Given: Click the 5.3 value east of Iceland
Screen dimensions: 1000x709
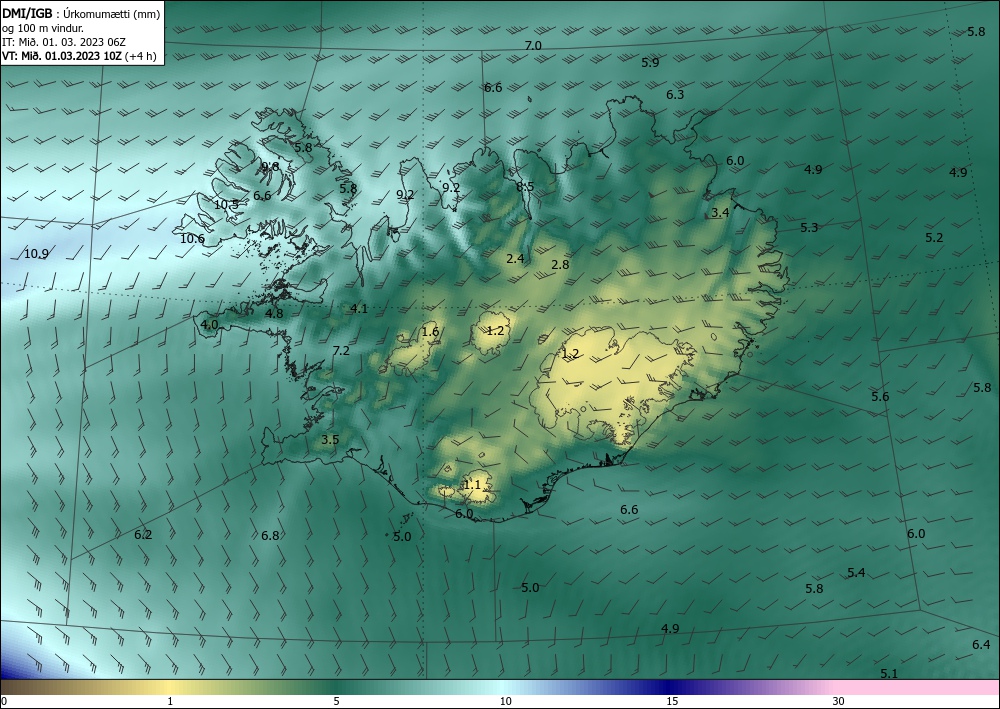Looking at the screenshot, I should 809,228.
